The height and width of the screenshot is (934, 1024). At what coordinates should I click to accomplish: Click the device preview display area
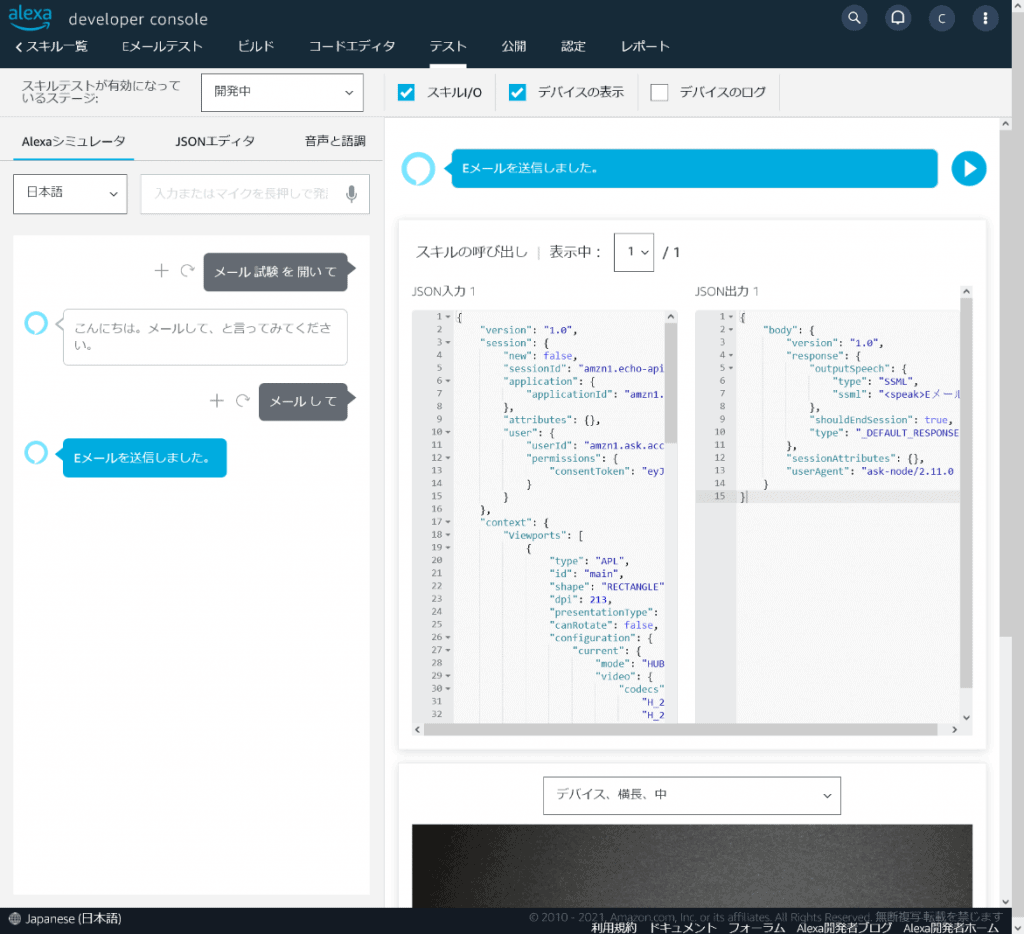click(692, 865)
